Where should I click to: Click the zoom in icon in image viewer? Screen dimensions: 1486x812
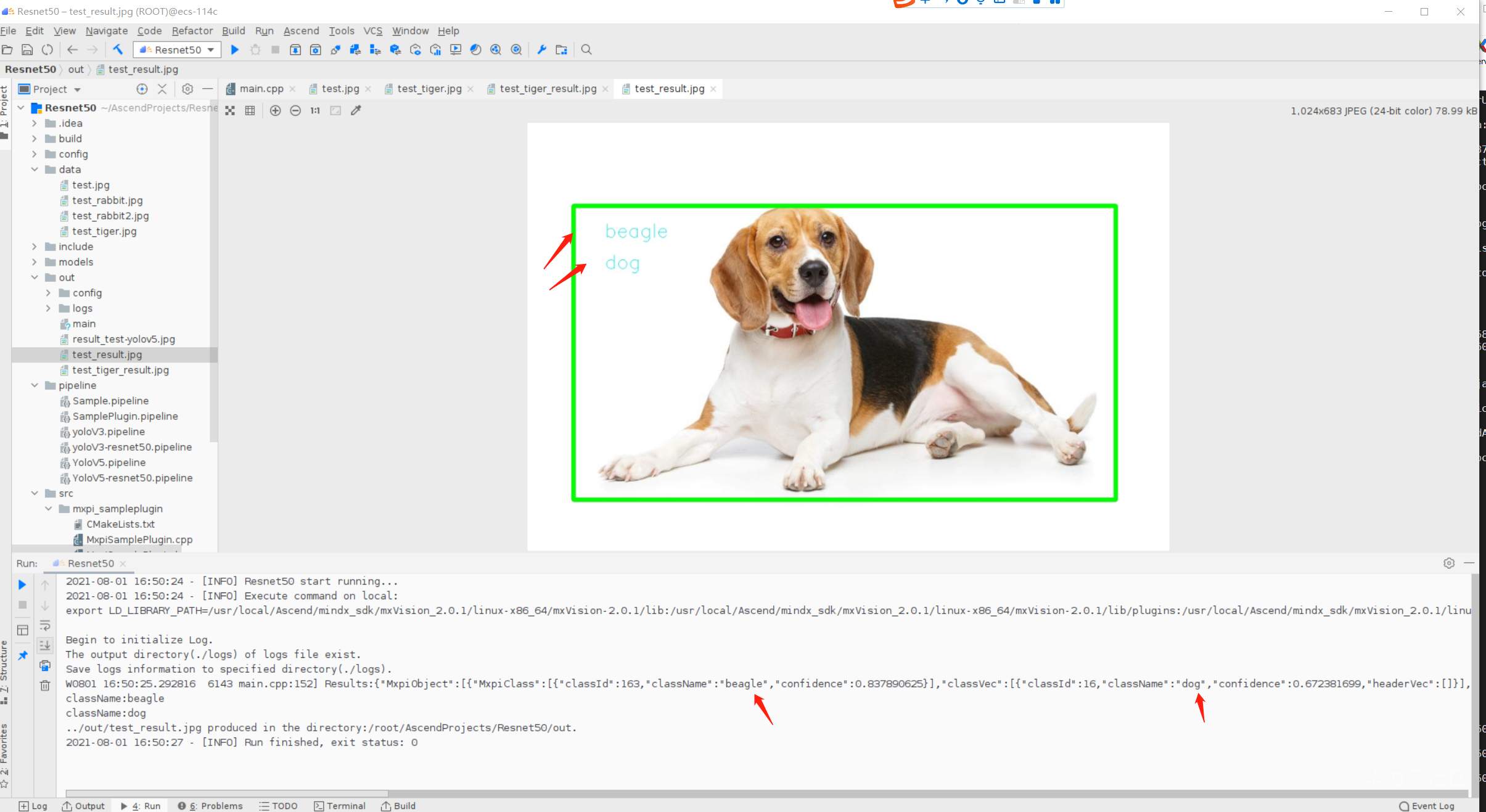[x=276, y=111]
